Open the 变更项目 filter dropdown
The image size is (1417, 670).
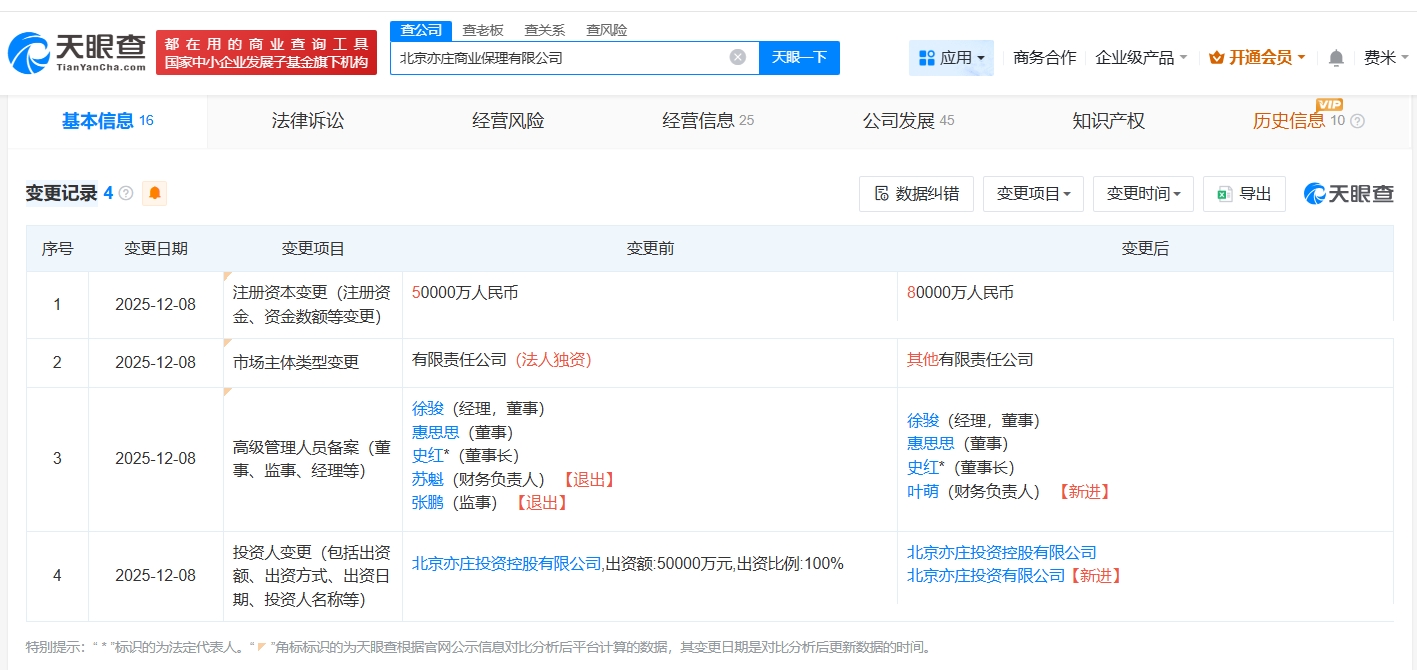pos(1033,194)
